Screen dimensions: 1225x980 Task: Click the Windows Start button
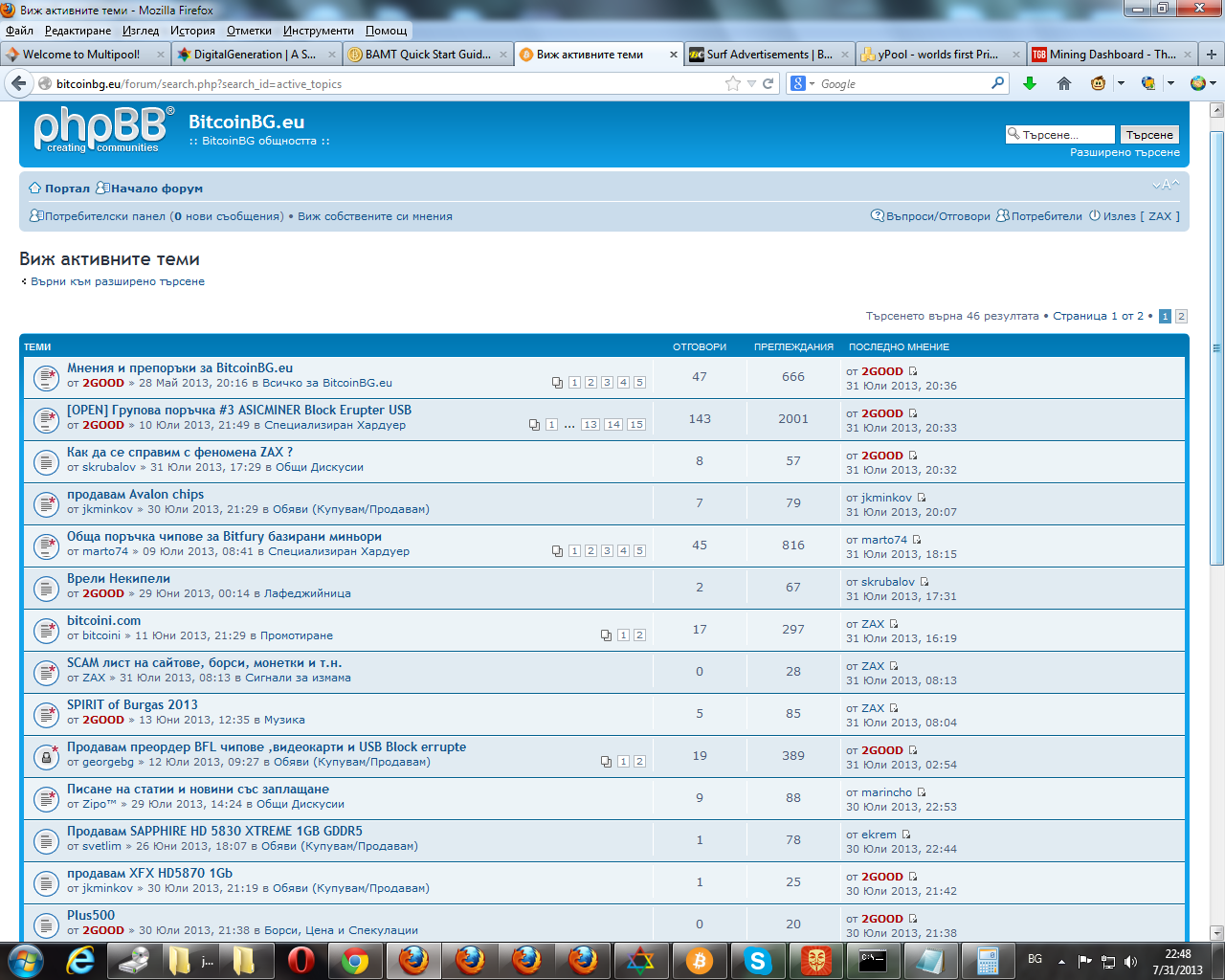coord(25,960)
